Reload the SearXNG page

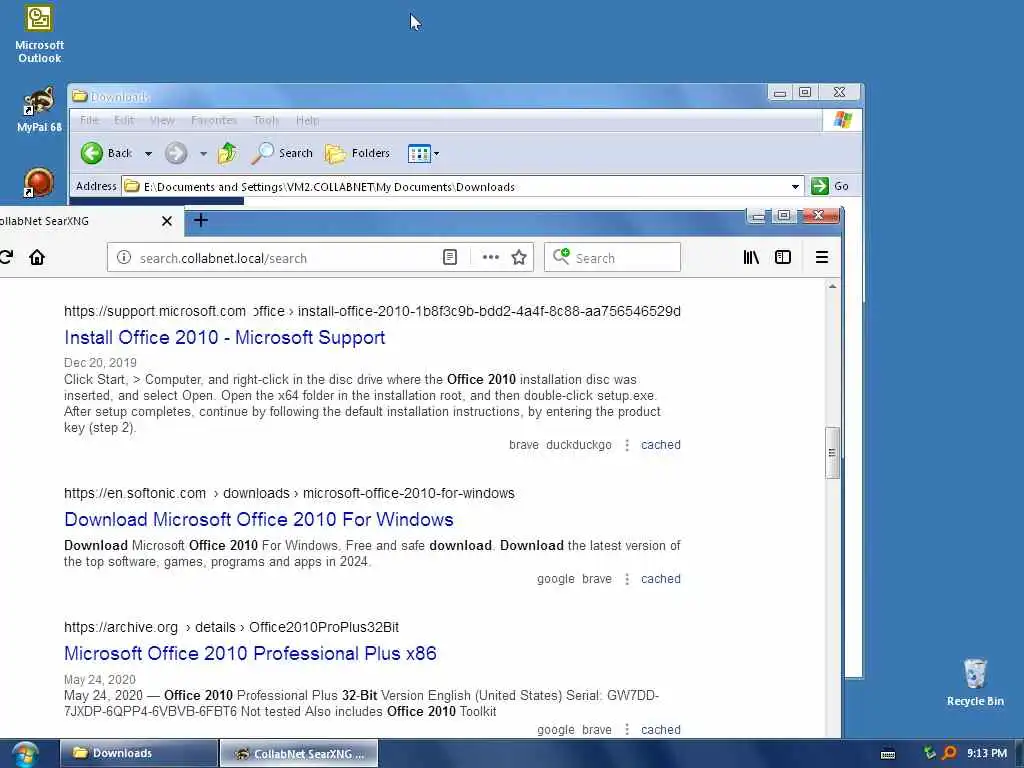coord(7,257)
